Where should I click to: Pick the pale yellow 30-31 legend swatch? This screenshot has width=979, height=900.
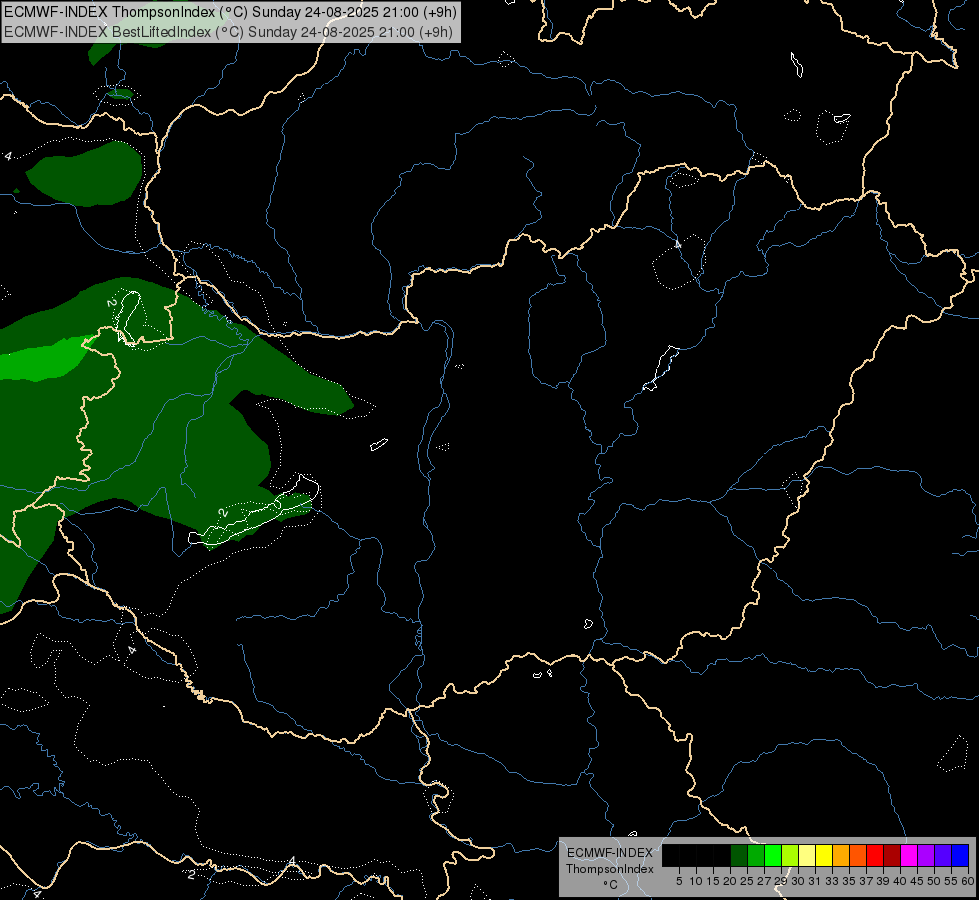pos(807,855)
